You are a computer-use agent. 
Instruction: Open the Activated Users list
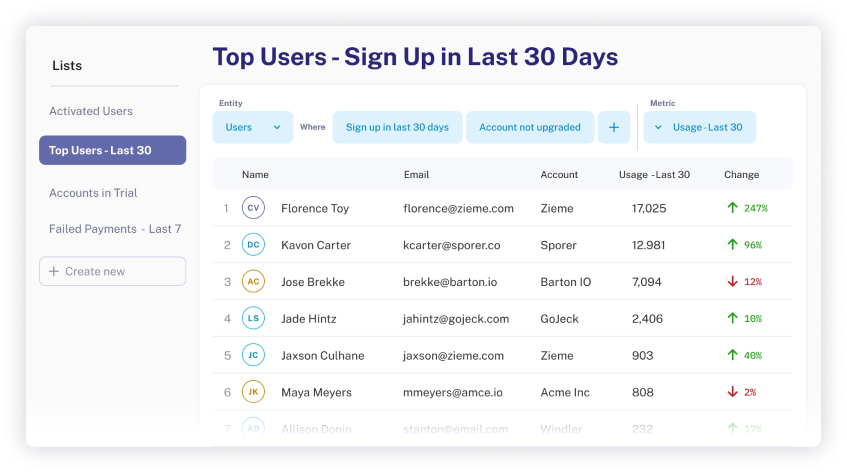[91, 111]
